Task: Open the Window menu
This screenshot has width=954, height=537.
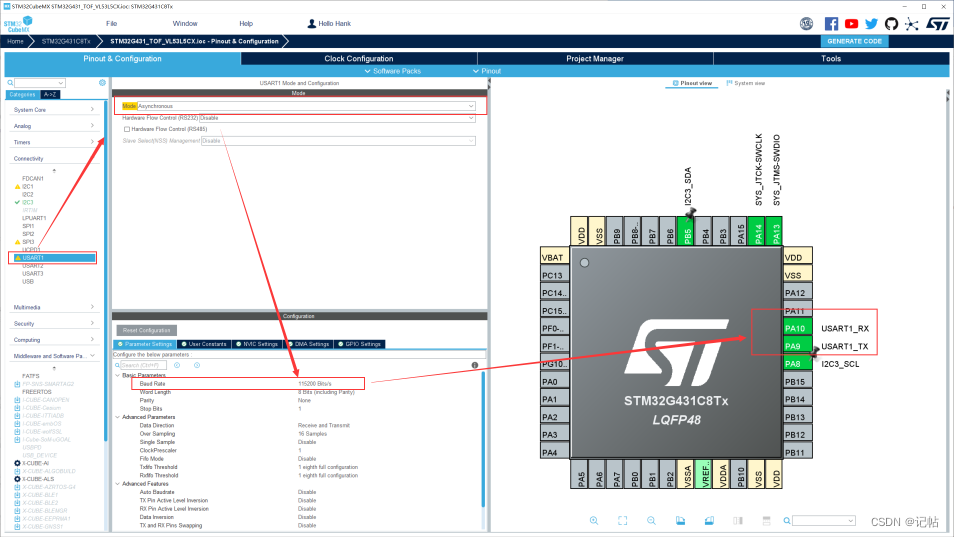Action: tap(185, 24)
